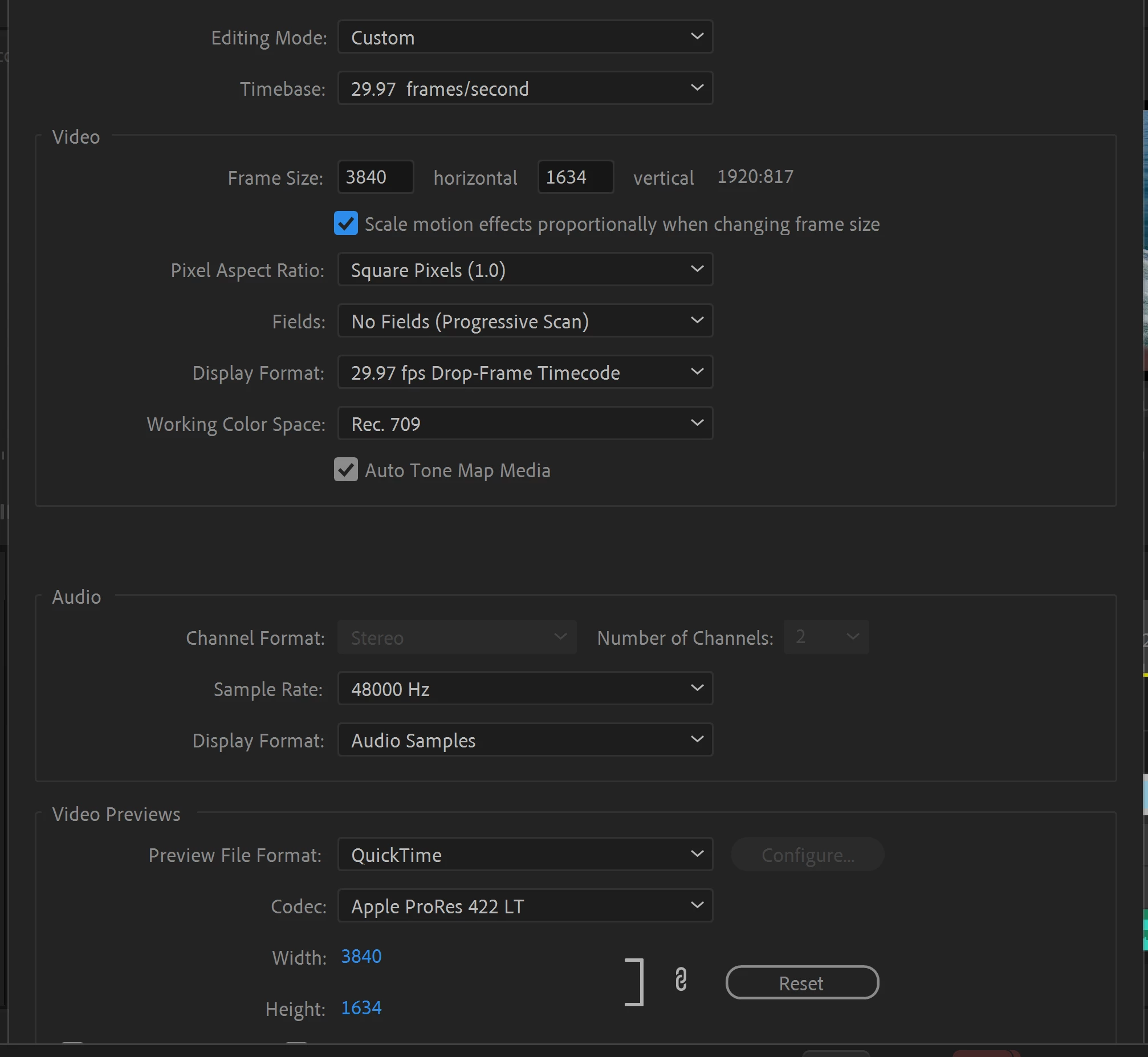Click the link chain icon for preview dimensions
The image size is (1148, 1057).
[681, 979]
